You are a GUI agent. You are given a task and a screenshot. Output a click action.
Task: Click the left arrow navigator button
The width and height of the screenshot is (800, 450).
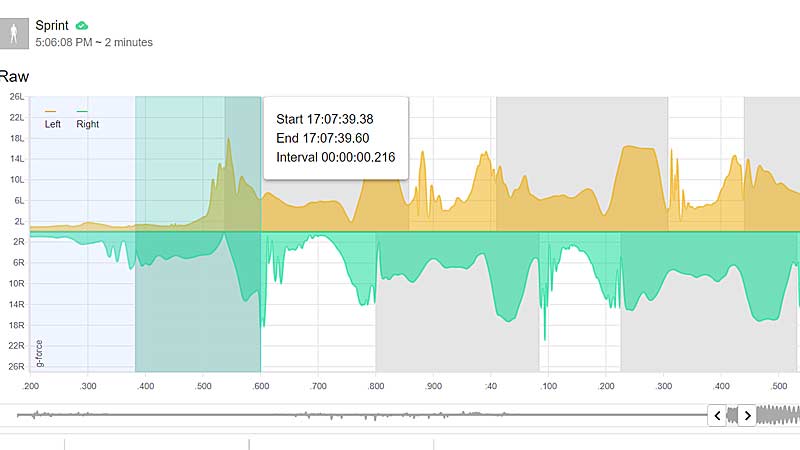click(717, 416)
